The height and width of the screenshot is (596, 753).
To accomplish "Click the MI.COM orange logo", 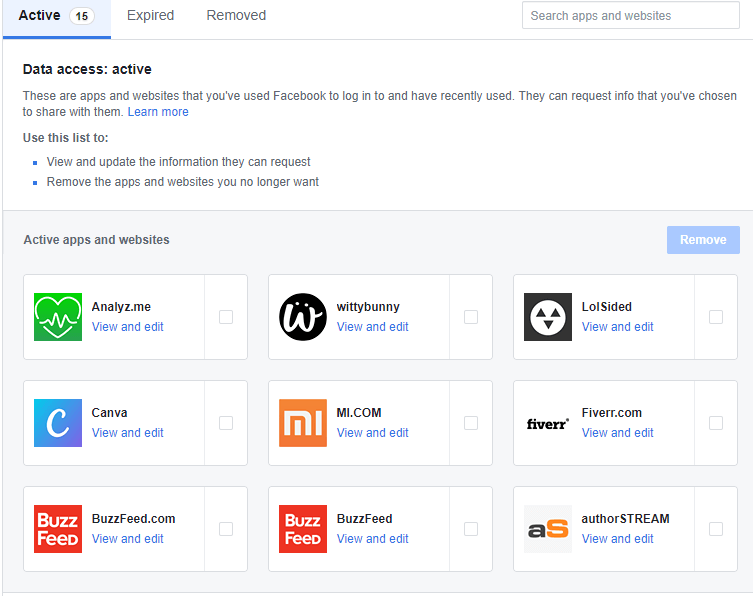I will (303, 423).
